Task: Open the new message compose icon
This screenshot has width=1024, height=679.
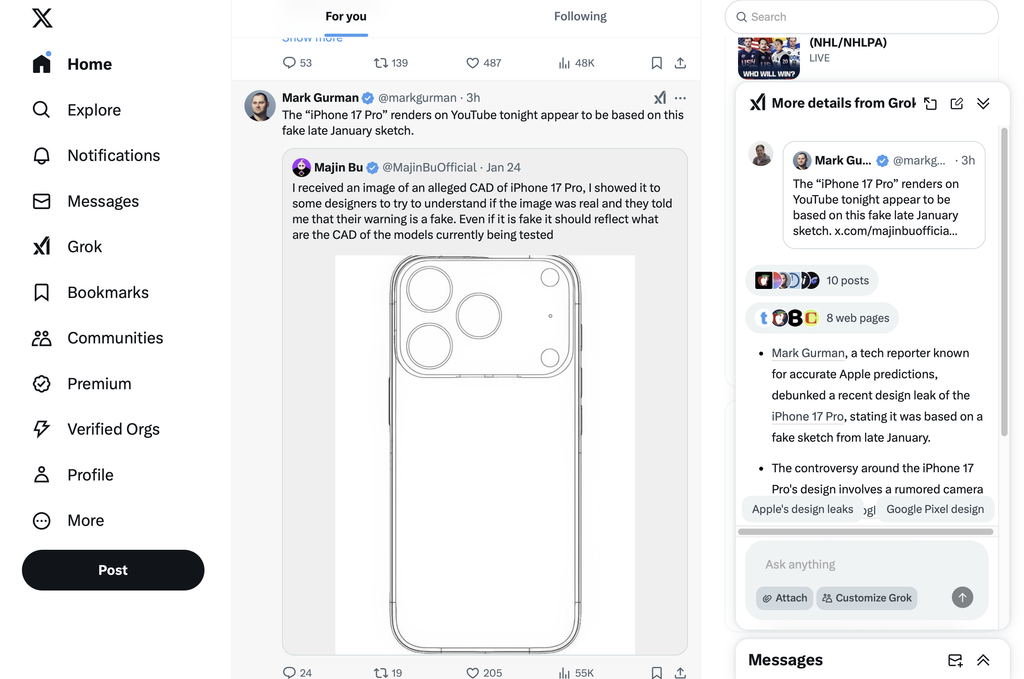Action: [x=955, y=660]
